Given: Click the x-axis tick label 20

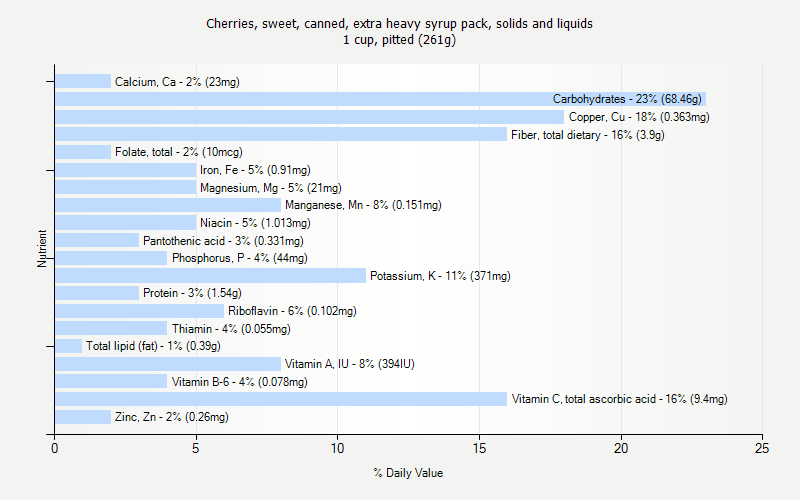Looking at the screenshot, I should coord(621,448).
